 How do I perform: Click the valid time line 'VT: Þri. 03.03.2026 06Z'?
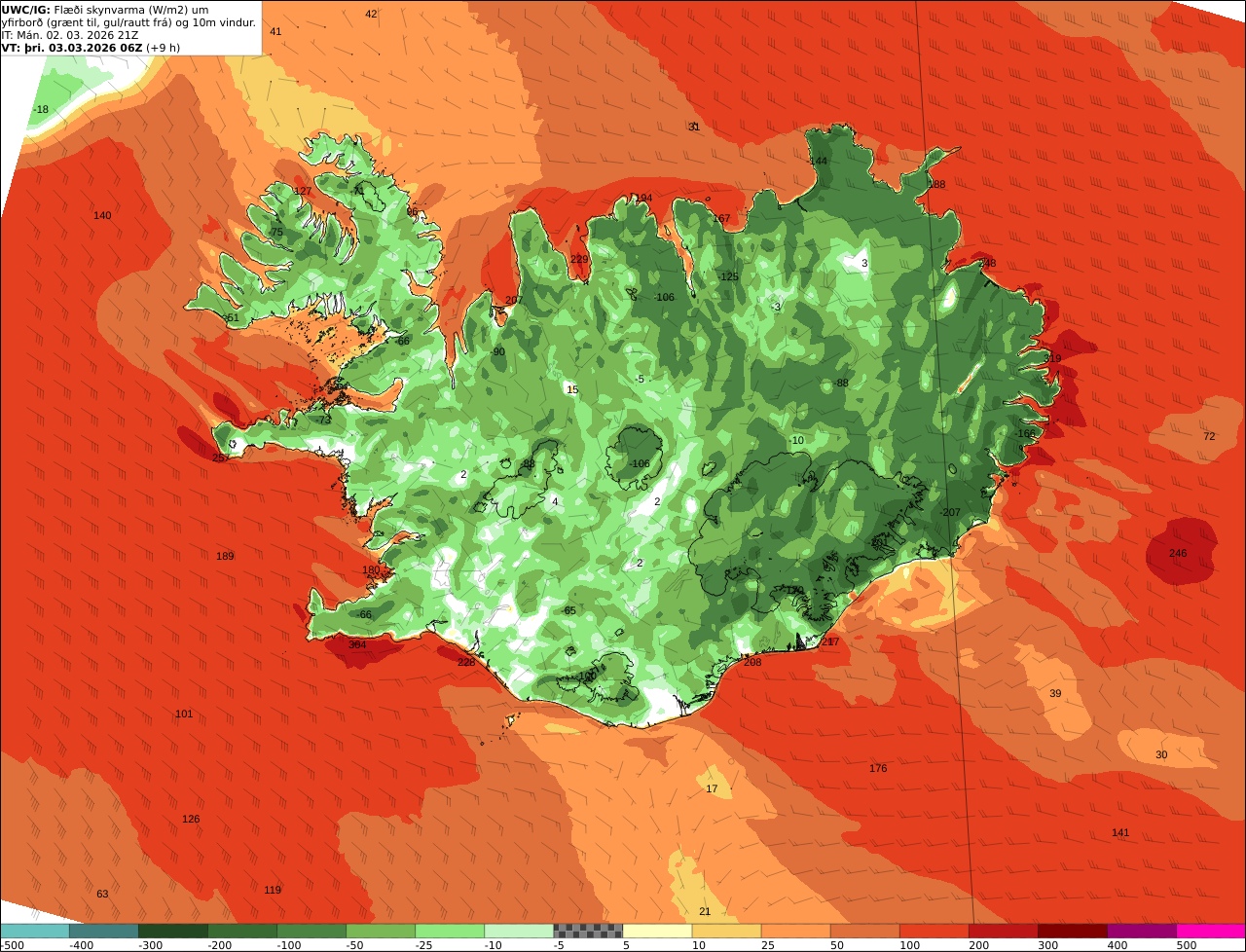[x=71, y=47]
